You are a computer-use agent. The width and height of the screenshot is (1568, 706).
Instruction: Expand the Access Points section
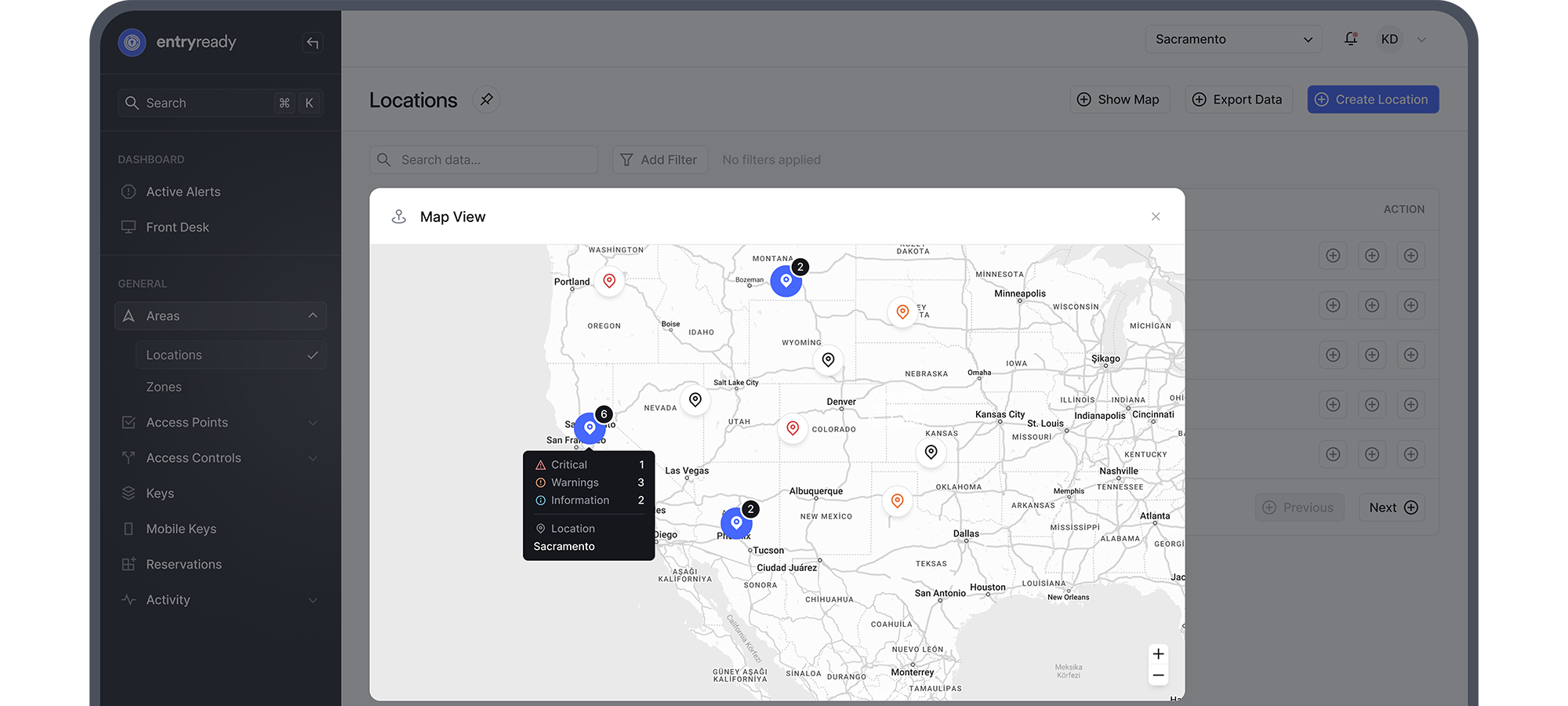pos(313,422)
